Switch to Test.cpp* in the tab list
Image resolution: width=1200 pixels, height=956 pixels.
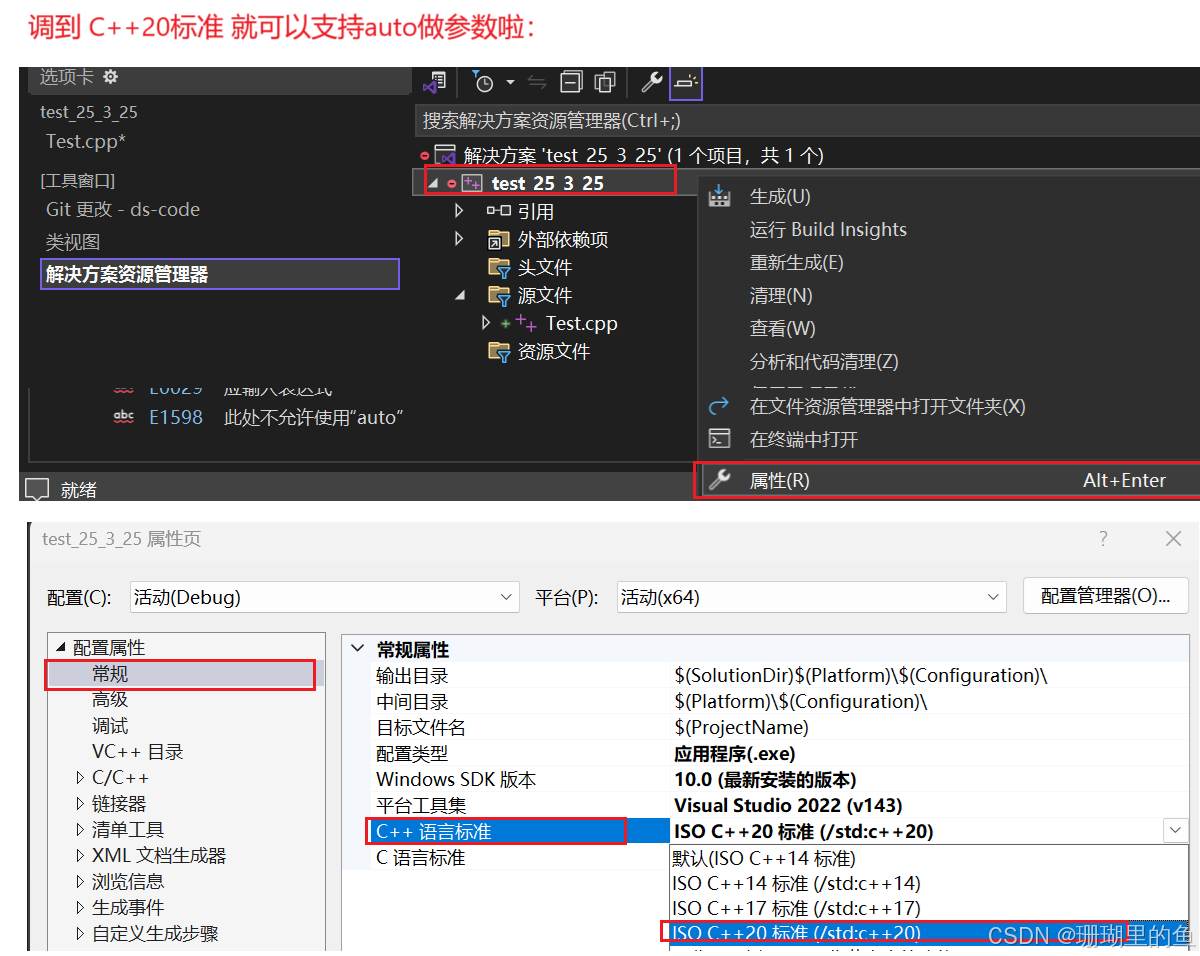(86, 141)
